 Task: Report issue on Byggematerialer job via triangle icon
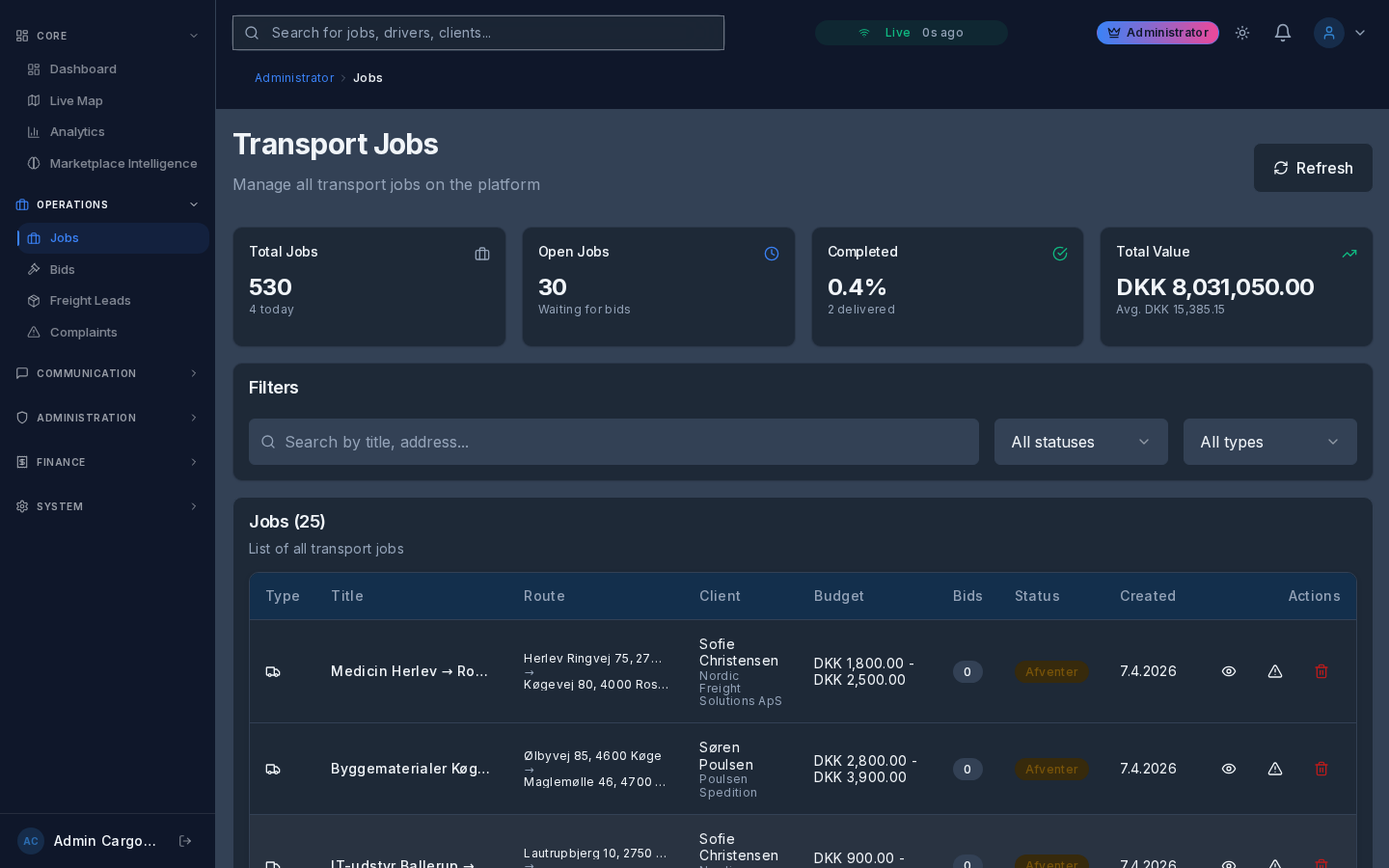(x=1275, y=769)
